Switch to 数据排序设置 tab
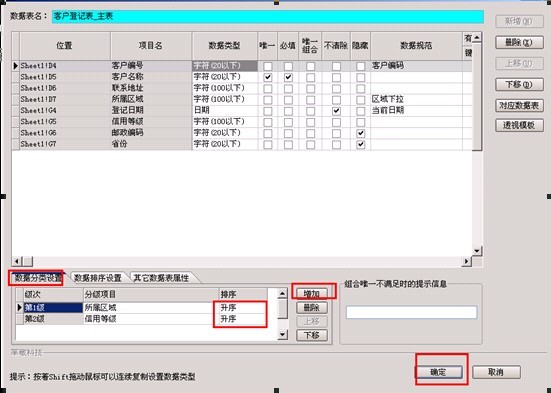 click(x=98, y=278)
